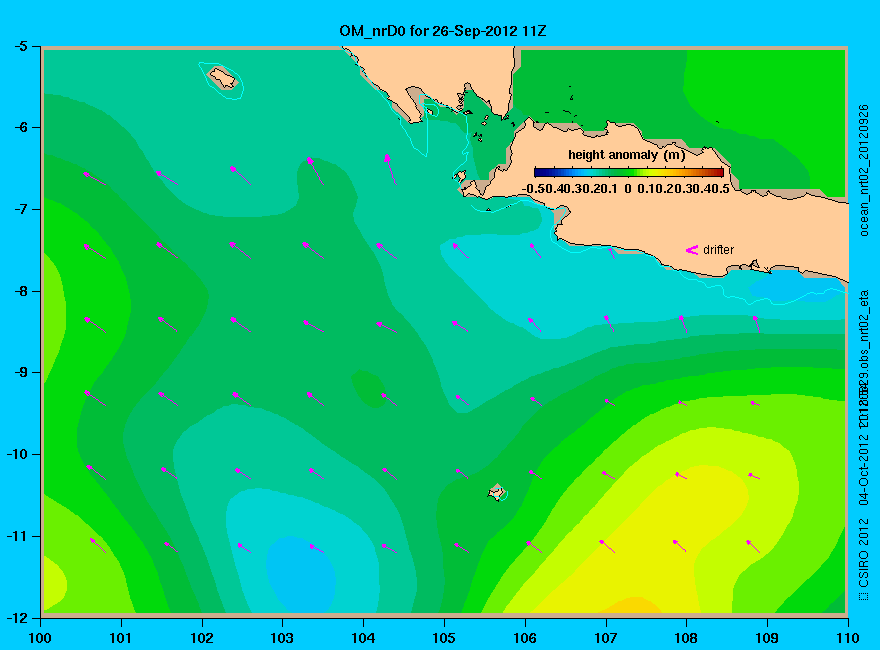Click the x-axis label '101'

click(x=120, y=638)
